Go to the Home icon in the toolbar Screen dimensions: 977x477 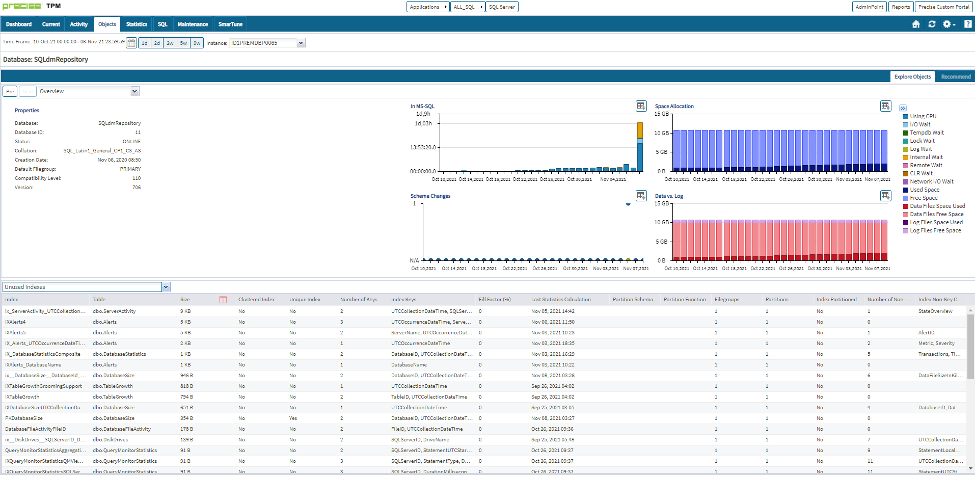[915, 24]
